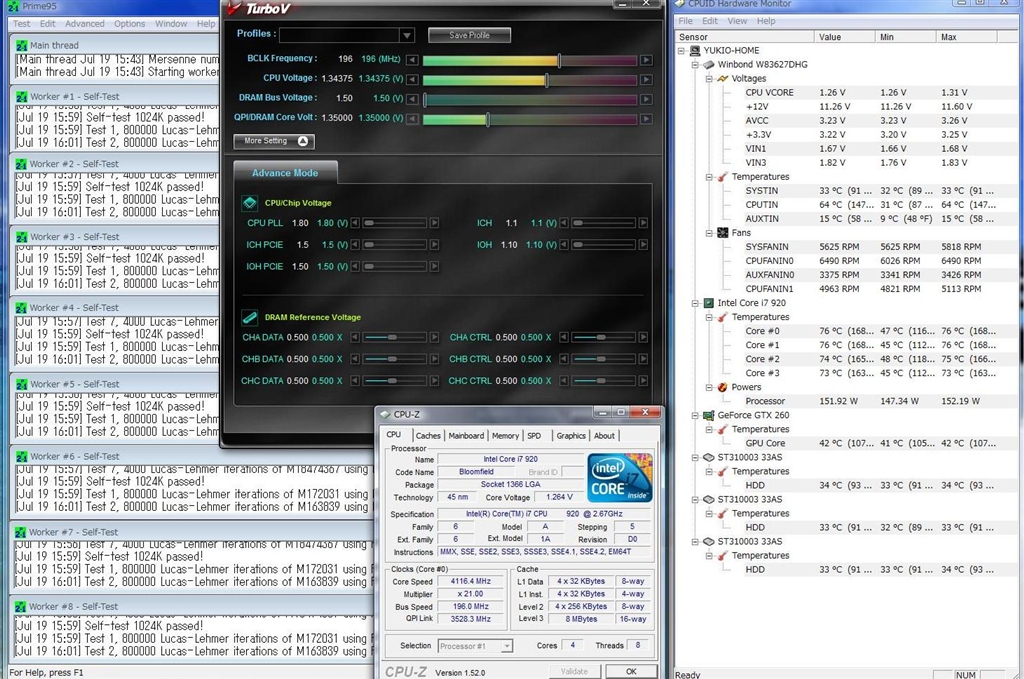
Task: Click OK button in CPU-Z
Action: click(631, 671)
